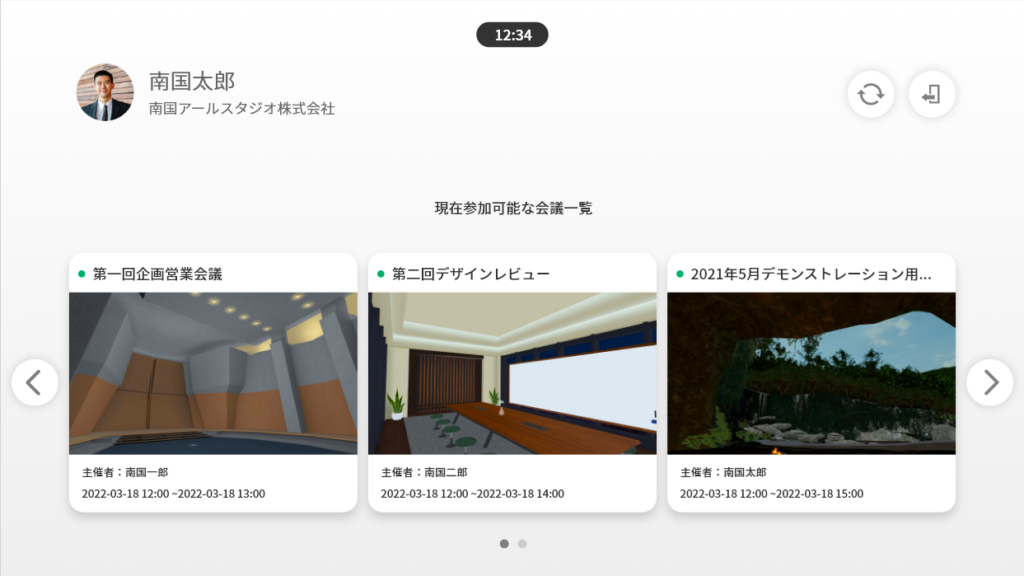Go to previous meetings with left arrow
This screenshot has height=576, width=1024.
coord(35,382)
